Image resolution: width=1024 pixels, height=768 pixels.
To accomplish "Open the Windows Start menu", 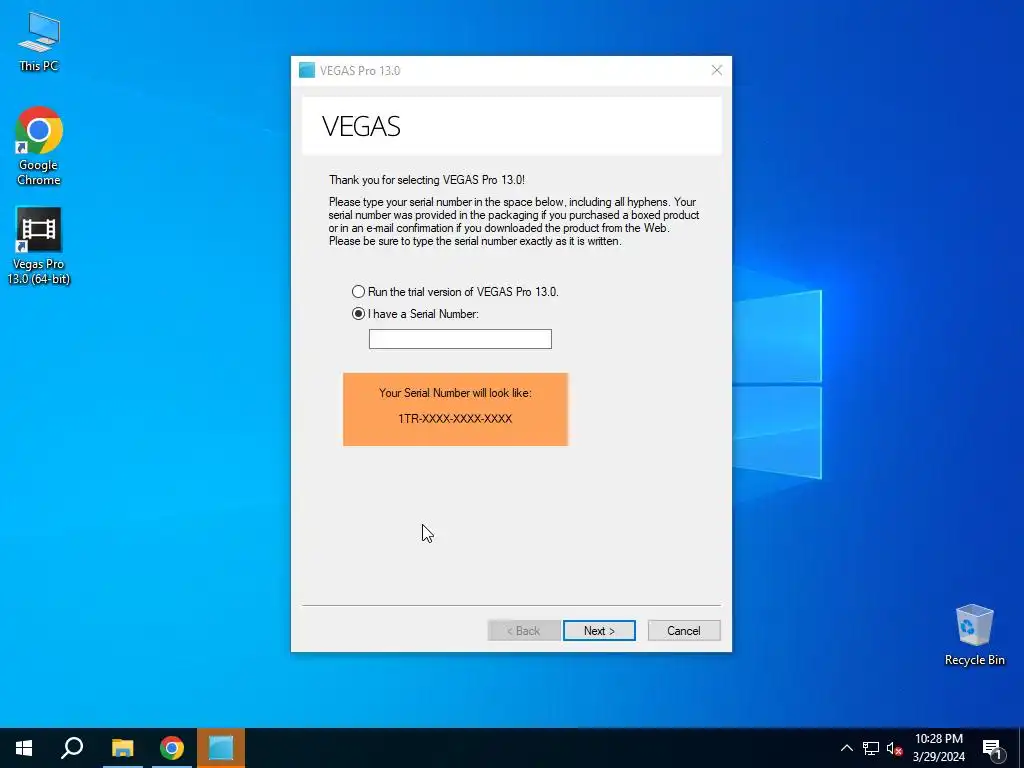I will 24,748.
